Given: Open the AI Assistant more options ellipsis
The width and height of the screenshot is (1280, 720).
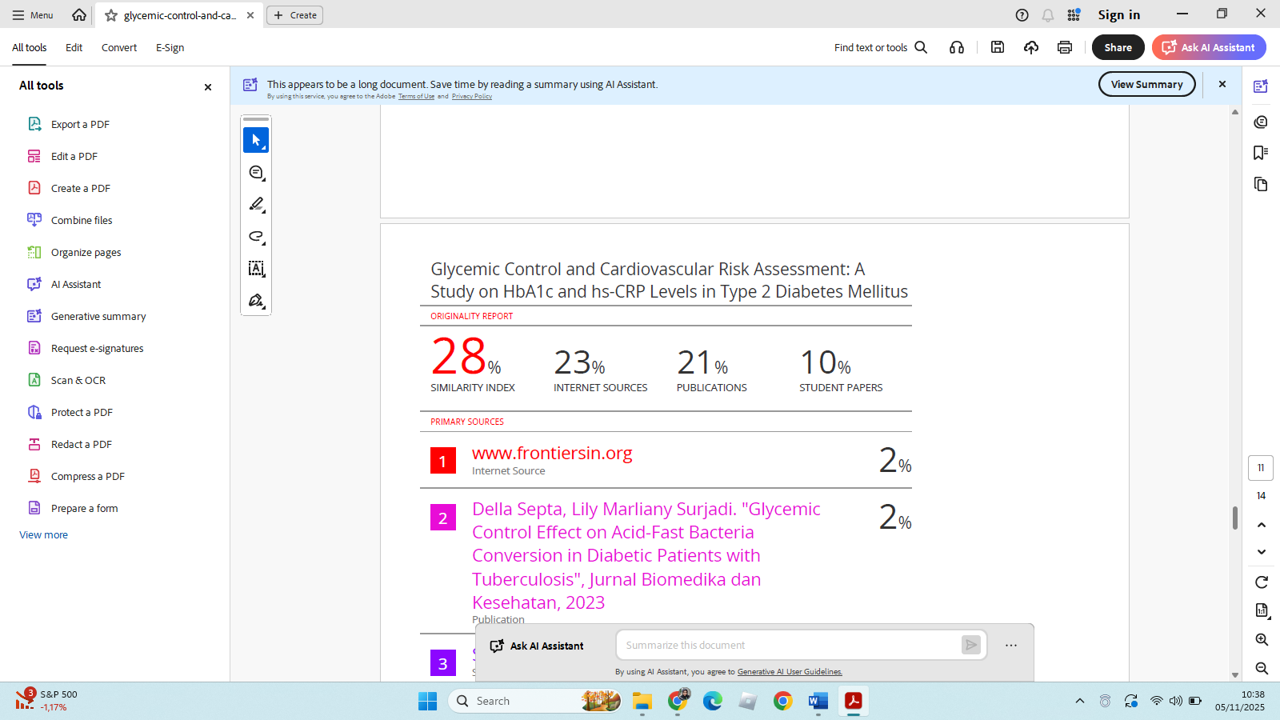Looking at the screenshot, I should coord(1011,646).
